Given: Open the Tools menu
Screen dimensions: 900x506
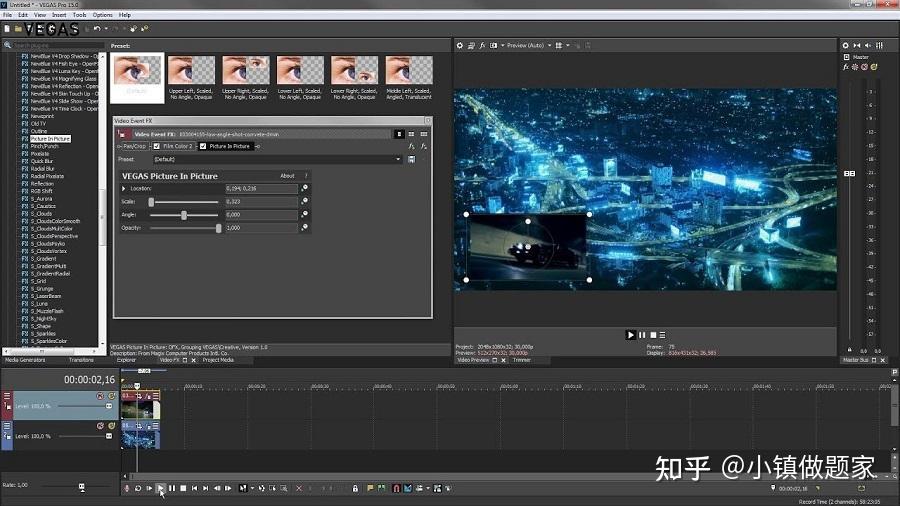Looking at the screenshot, I should click(x=80, y=15).
